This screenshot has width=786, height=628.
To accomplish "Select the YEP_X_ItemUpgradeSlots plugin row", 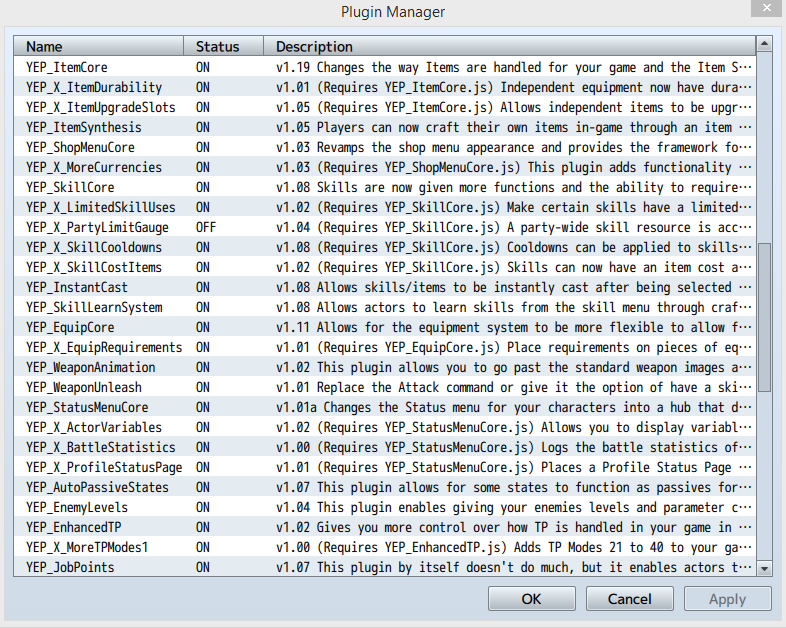I will click(x=384, y=107).
